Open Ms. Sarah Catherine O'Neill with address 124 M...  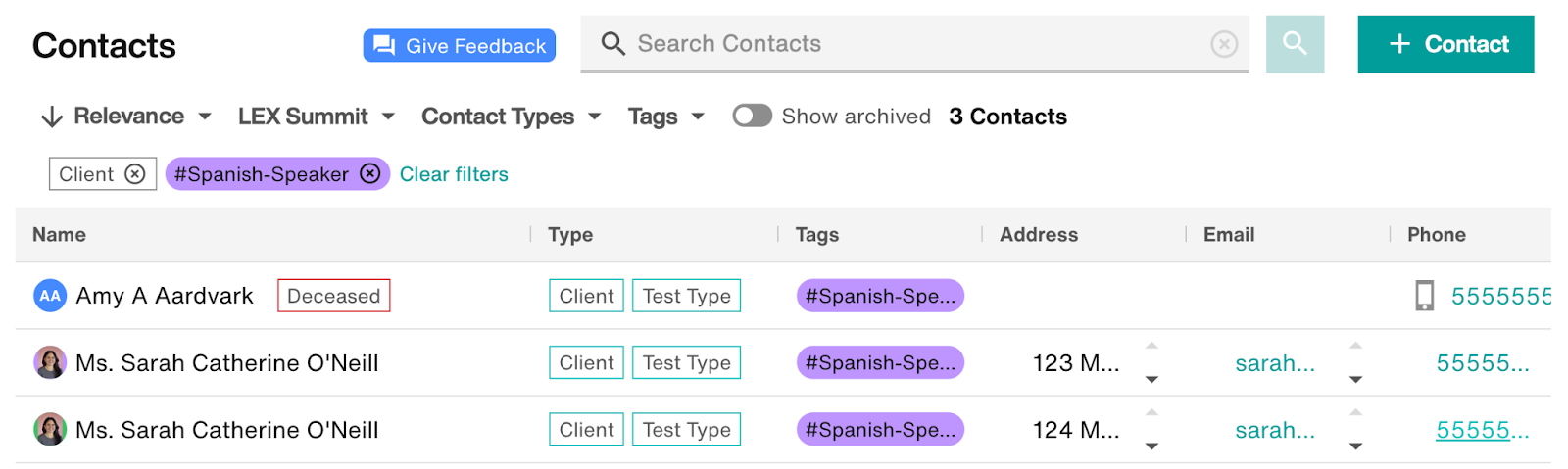click(x=227, y=429)
